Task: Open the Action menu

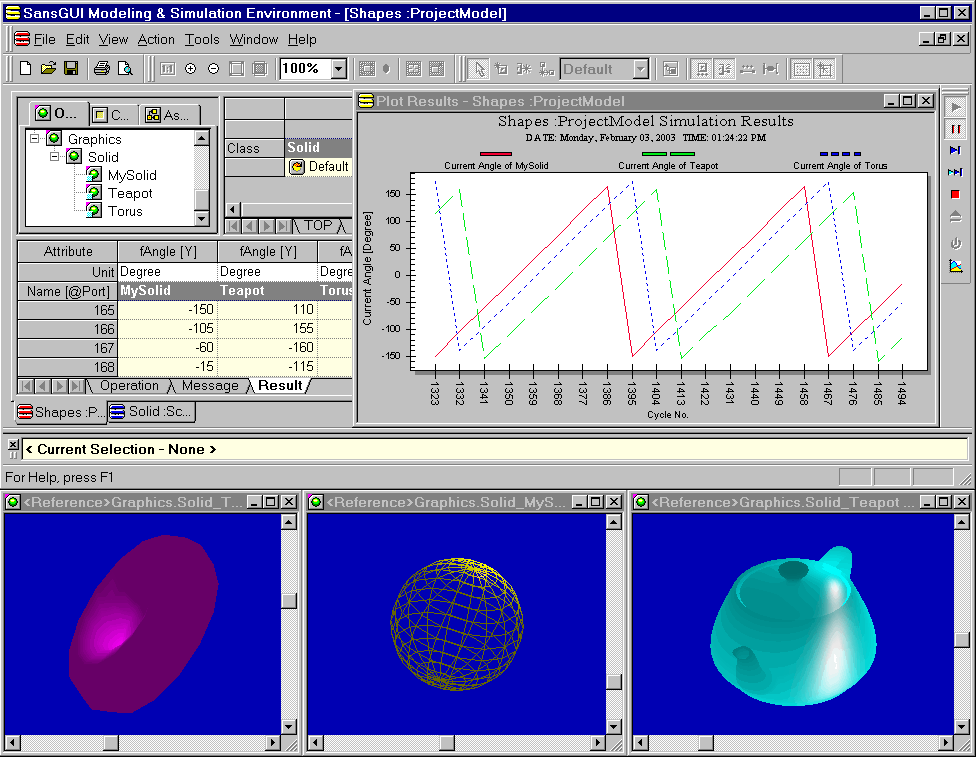Action: click(156, 40)
